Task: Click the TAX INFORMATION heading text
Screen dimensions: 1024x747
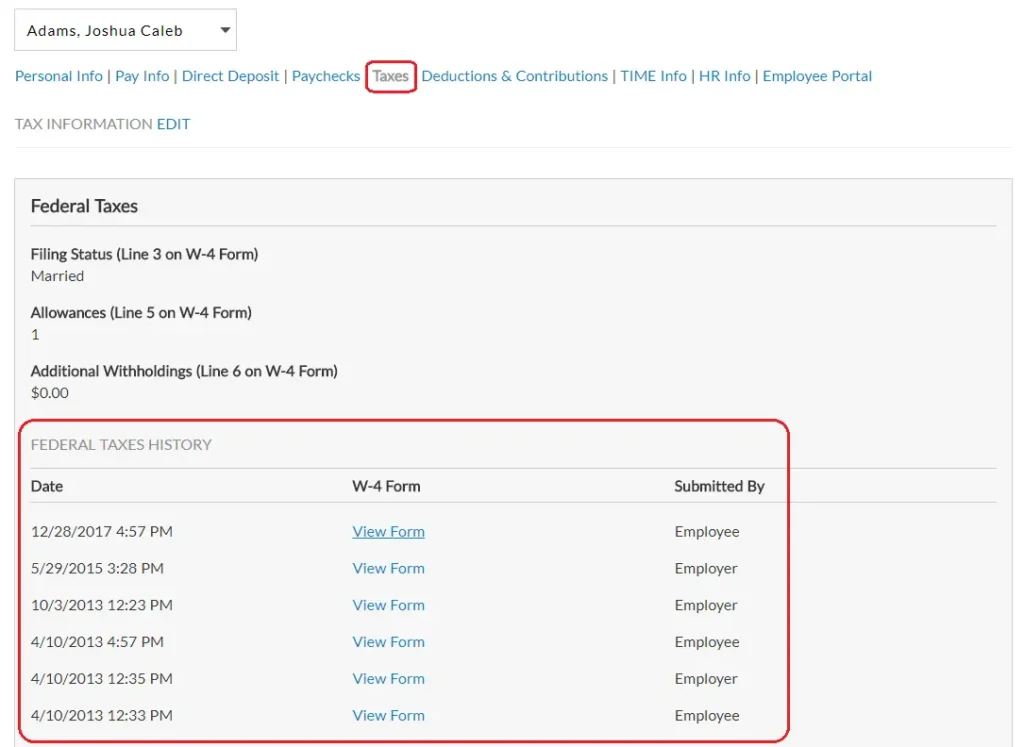Action: point(84,124)
